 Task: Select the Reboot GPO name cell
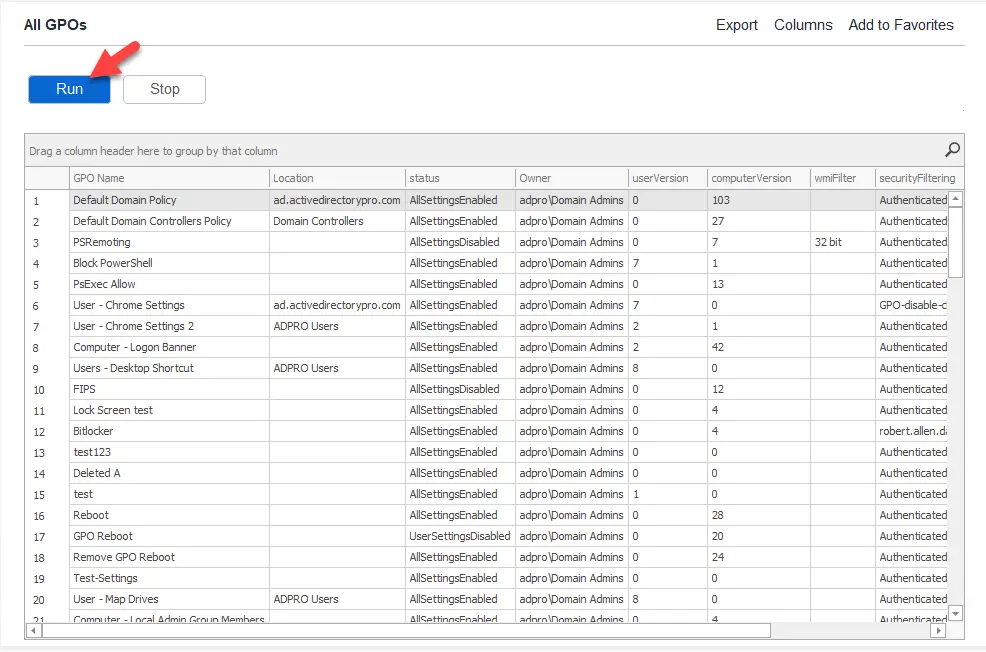coord(169,515)
